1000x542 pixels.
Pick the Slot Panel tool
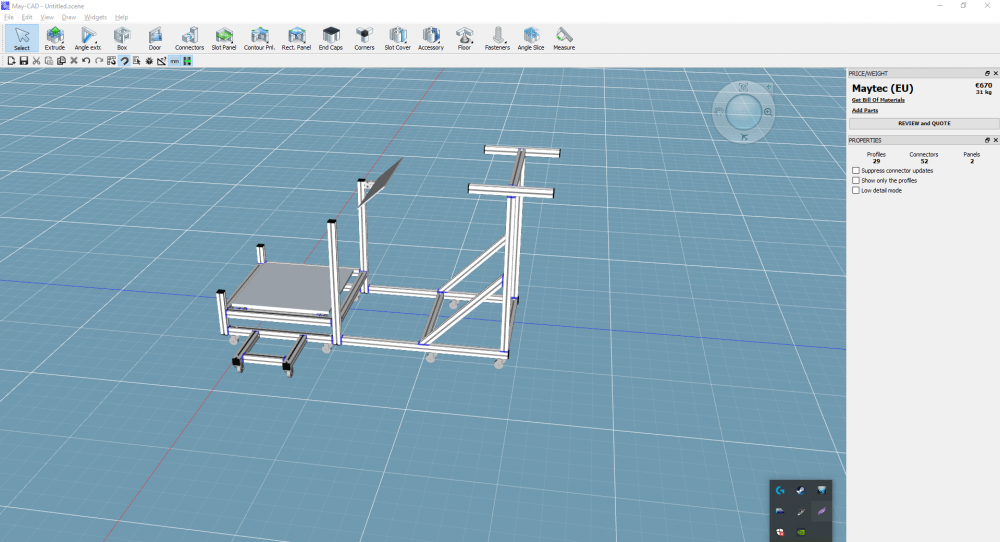point(223,38)
